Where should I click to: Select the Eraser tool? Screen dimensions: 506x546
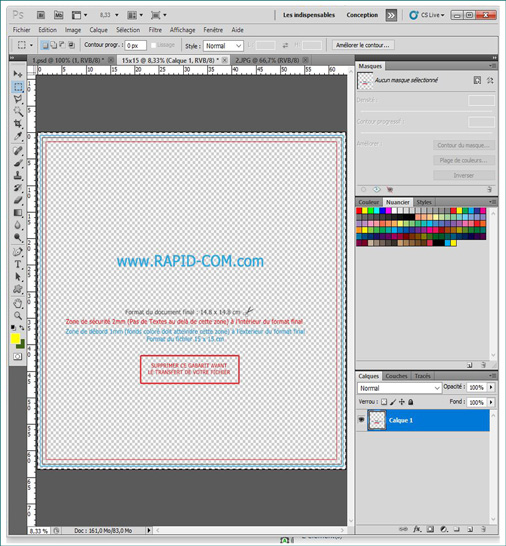pos(17,200)
